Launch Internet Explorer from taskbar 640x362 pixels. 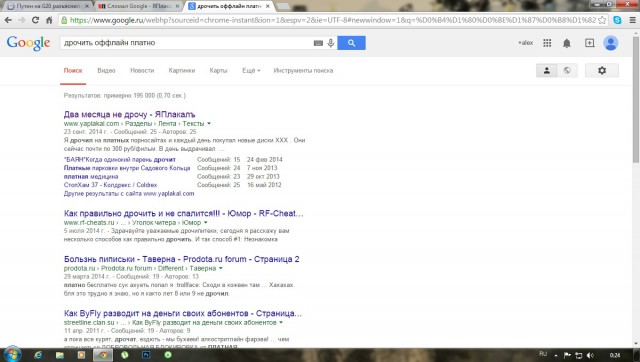[38, 355]
